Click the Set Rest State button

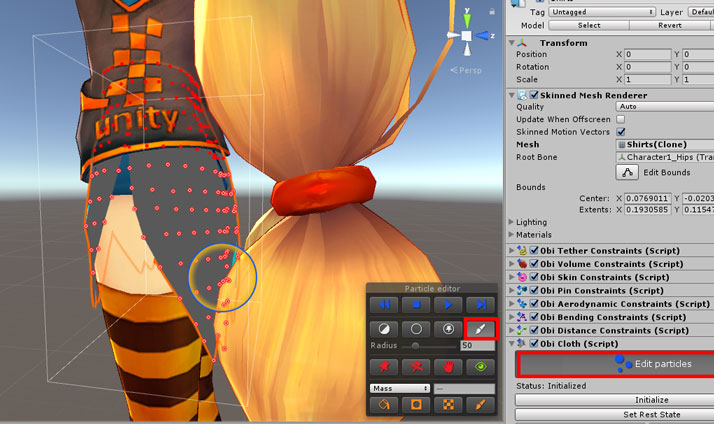(x=615, y=414)
